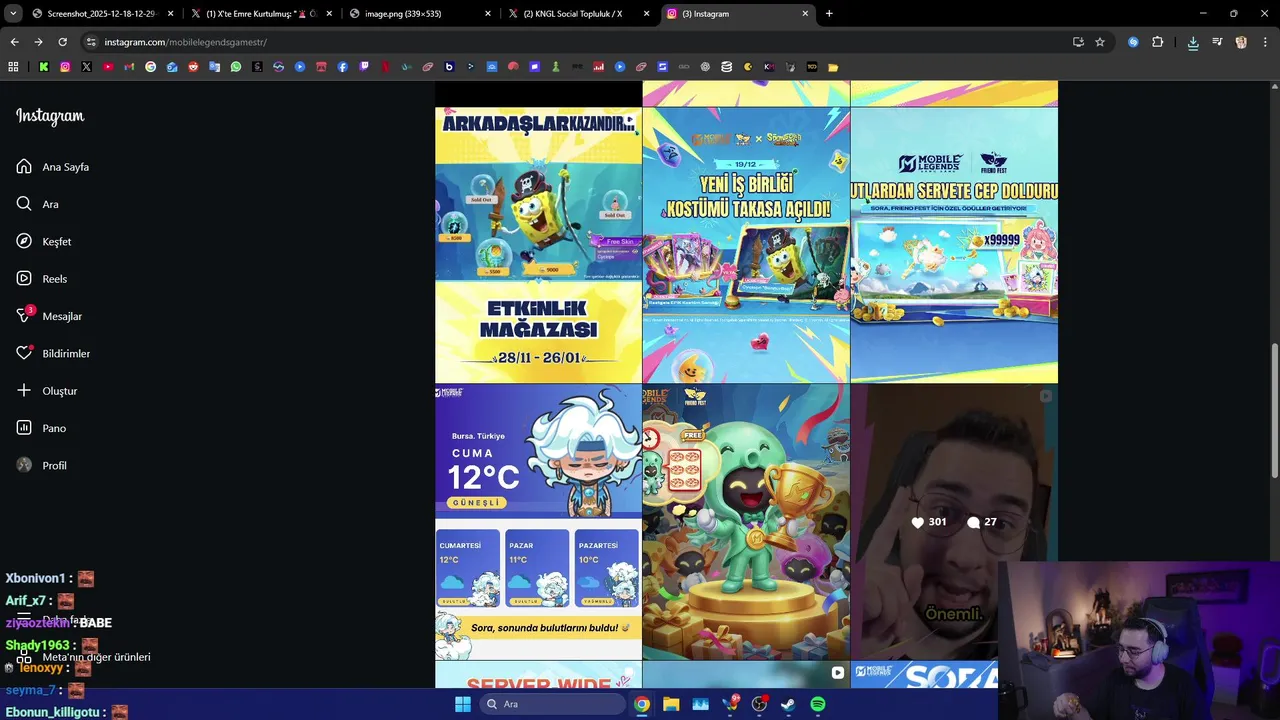Open Extensions puzzle icon
This screenshot has width=1280, height=720.
coord(1158,42)
